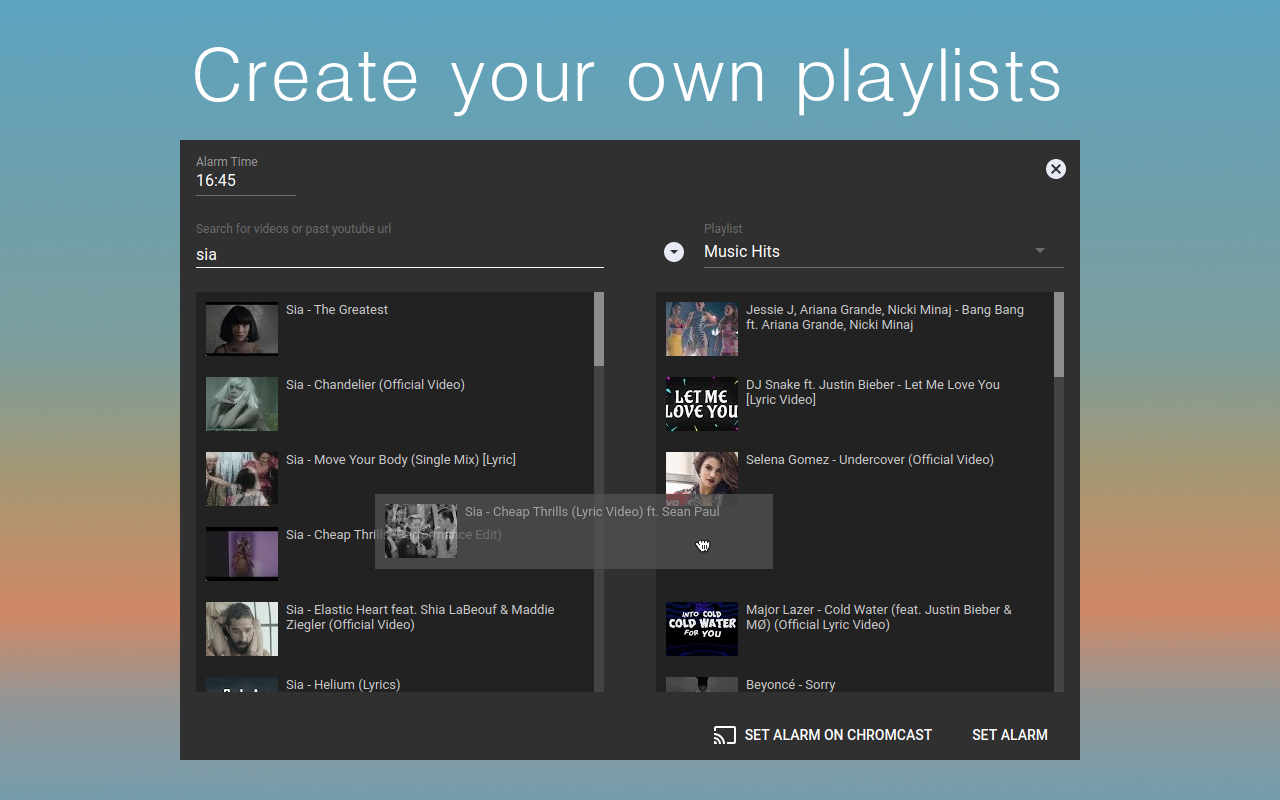Screen dimensions: 1280x800
Task: Click 'Selena Gomez - Undercover (Official Video)' title
Action: click(x=870, y=460)
